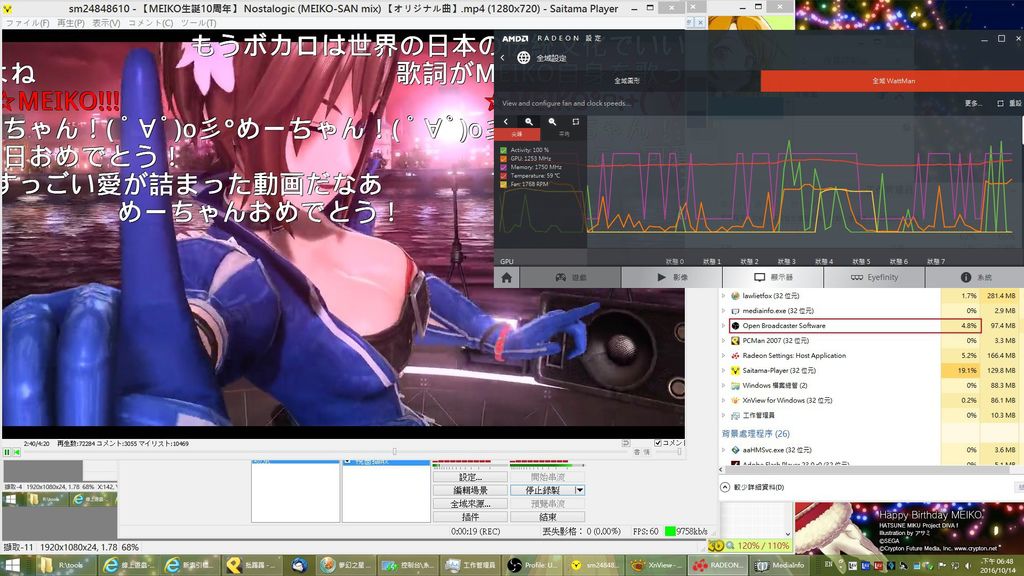The width and height of the screenshot is (1024, 576).
Task: Open Thunderbird icon in the taskbar
Action: (300, 566)
